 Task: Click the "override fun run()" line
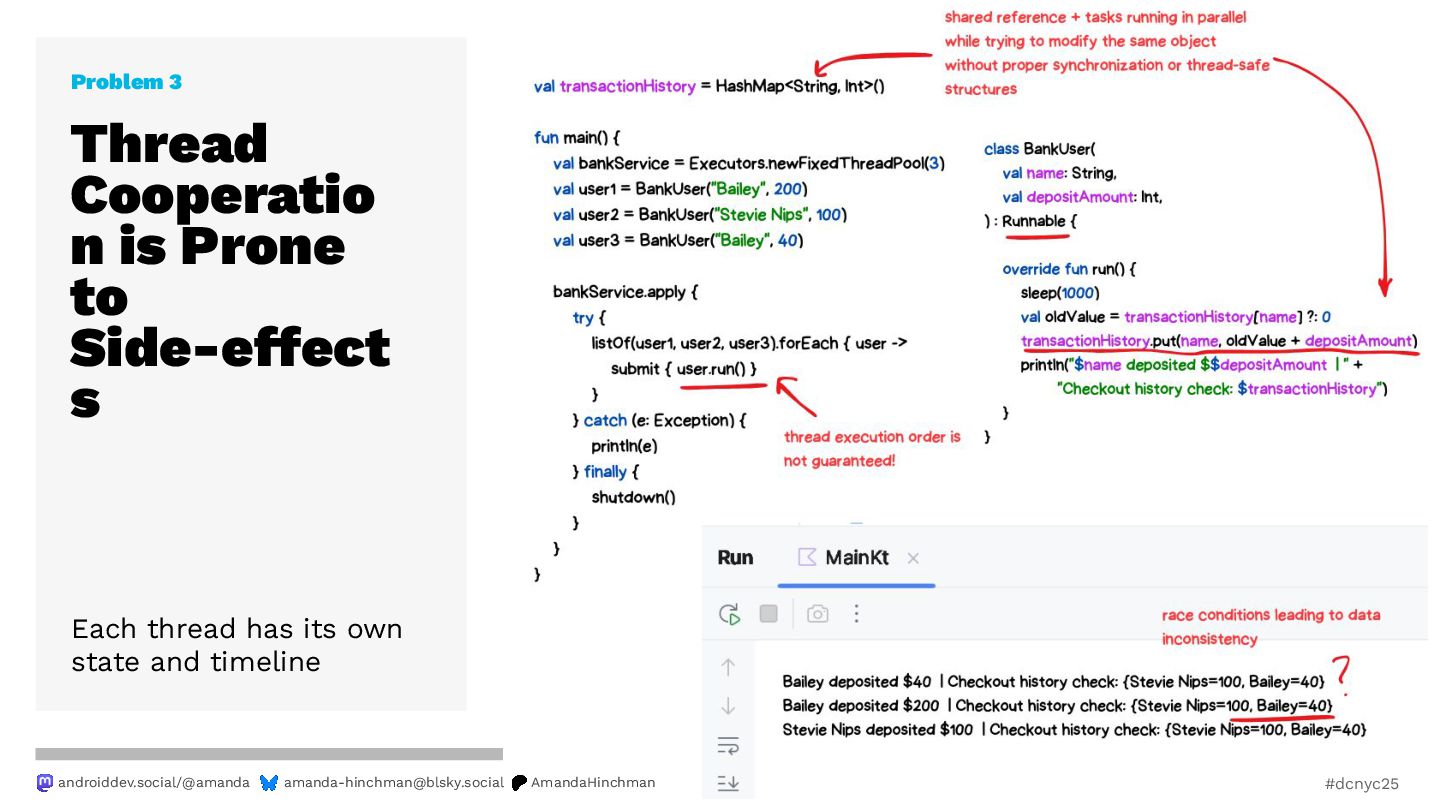[x=1069, y=270]
